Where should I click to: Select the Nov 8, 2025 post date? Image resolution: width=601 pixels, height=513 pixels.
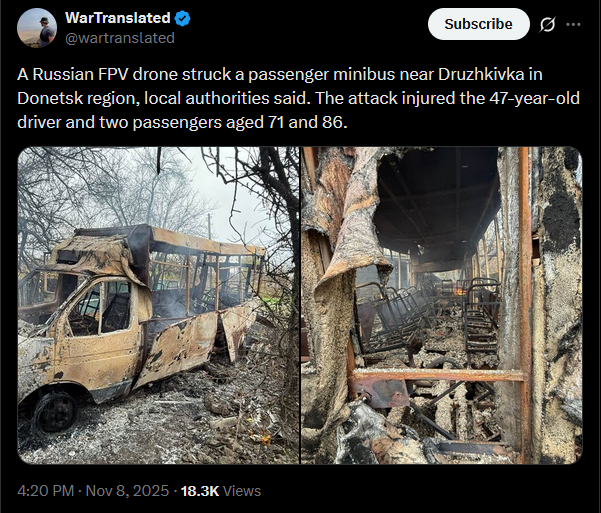click(x=127, y=491)
